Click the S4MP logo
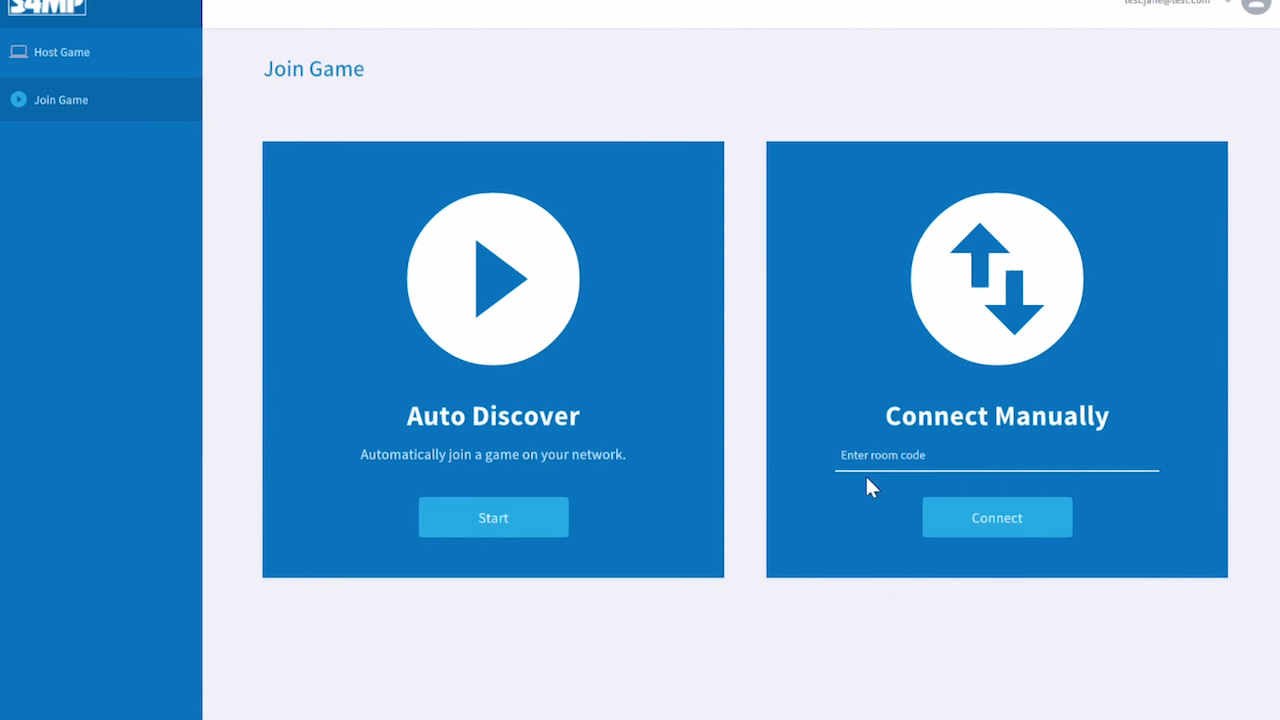The height and width of the screenshot is (720, 1280). pyautogui.click(x=47, y=7)
